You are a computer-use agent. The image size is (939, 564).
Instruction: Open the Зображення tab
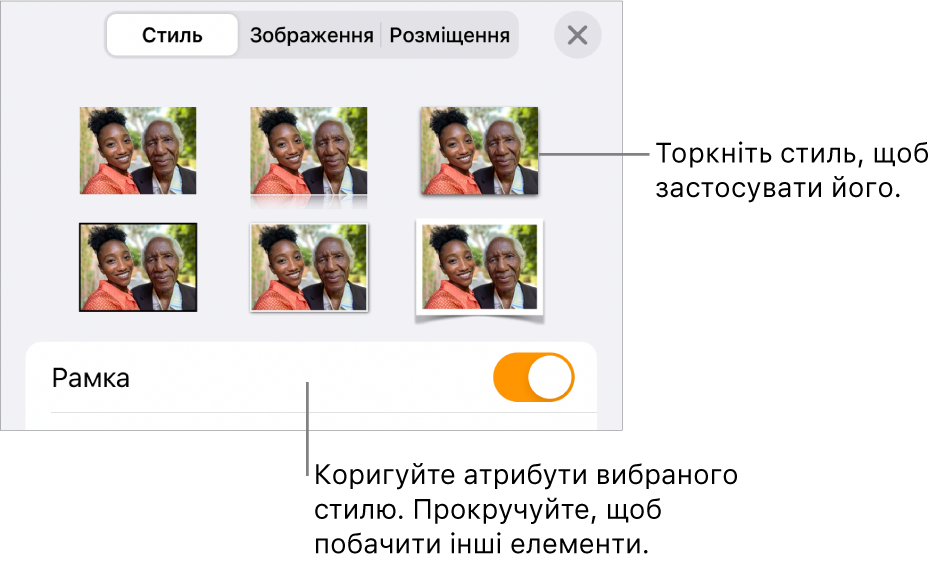click(x=311, y=35)
